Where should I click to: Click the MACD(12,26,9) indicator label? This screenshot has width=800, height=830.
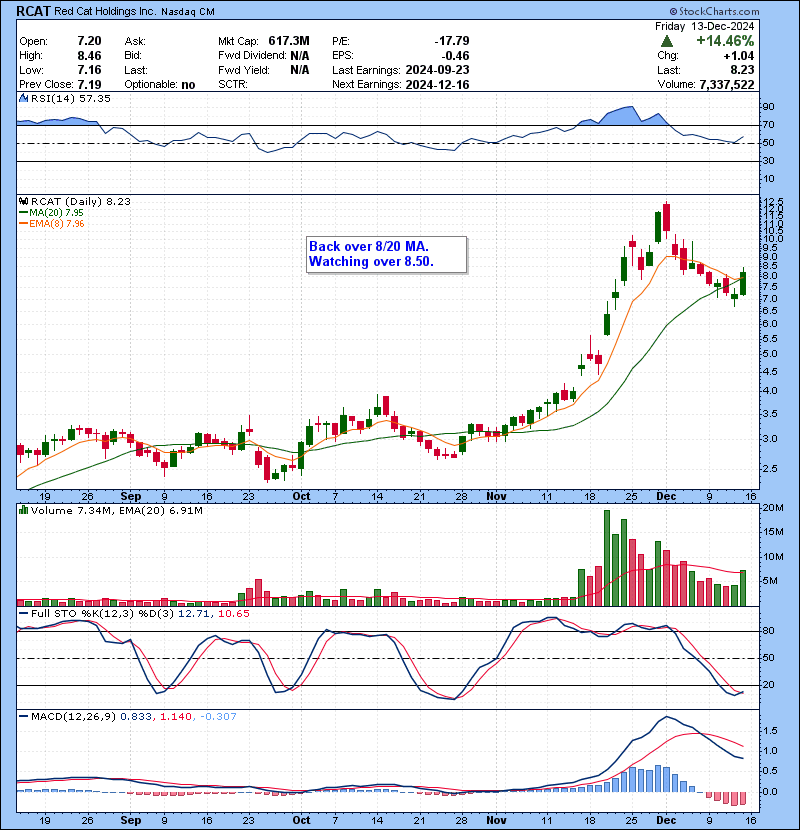73,717
